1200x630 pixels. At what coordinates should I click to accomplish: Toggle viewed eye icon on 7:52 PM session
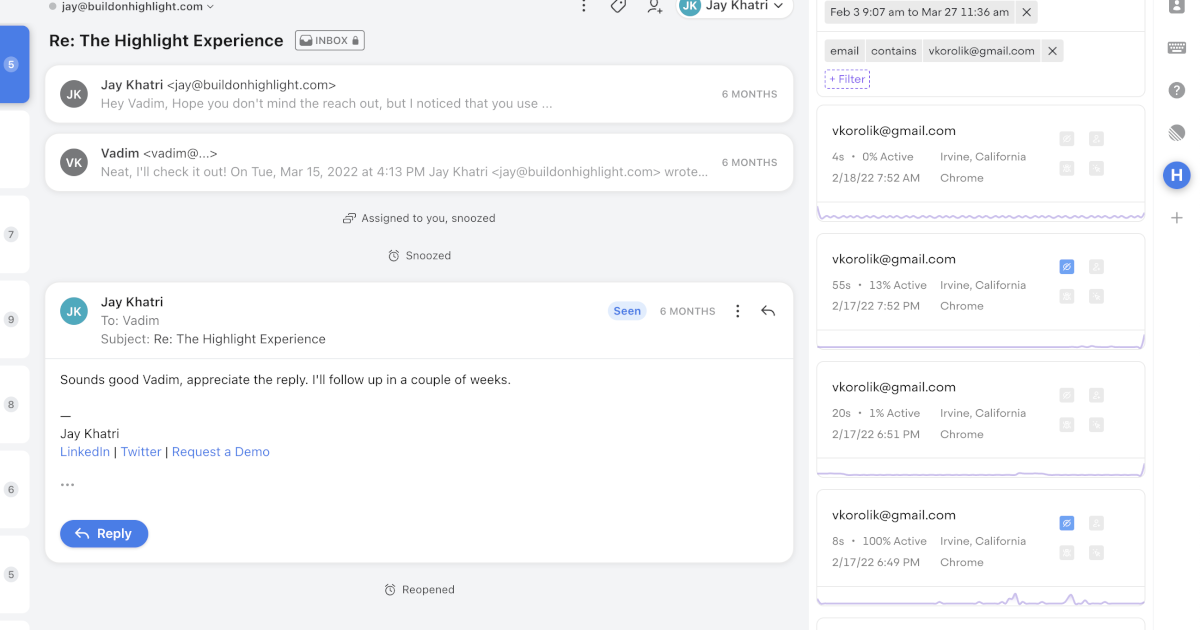point(1067,267)
